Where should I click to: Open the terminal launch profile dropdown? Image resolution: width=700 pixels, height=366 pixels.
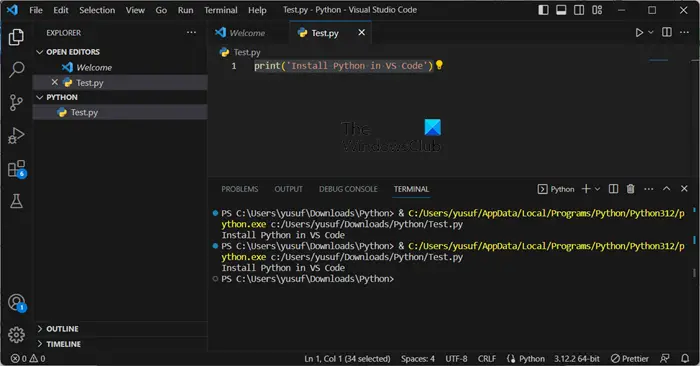597,189
